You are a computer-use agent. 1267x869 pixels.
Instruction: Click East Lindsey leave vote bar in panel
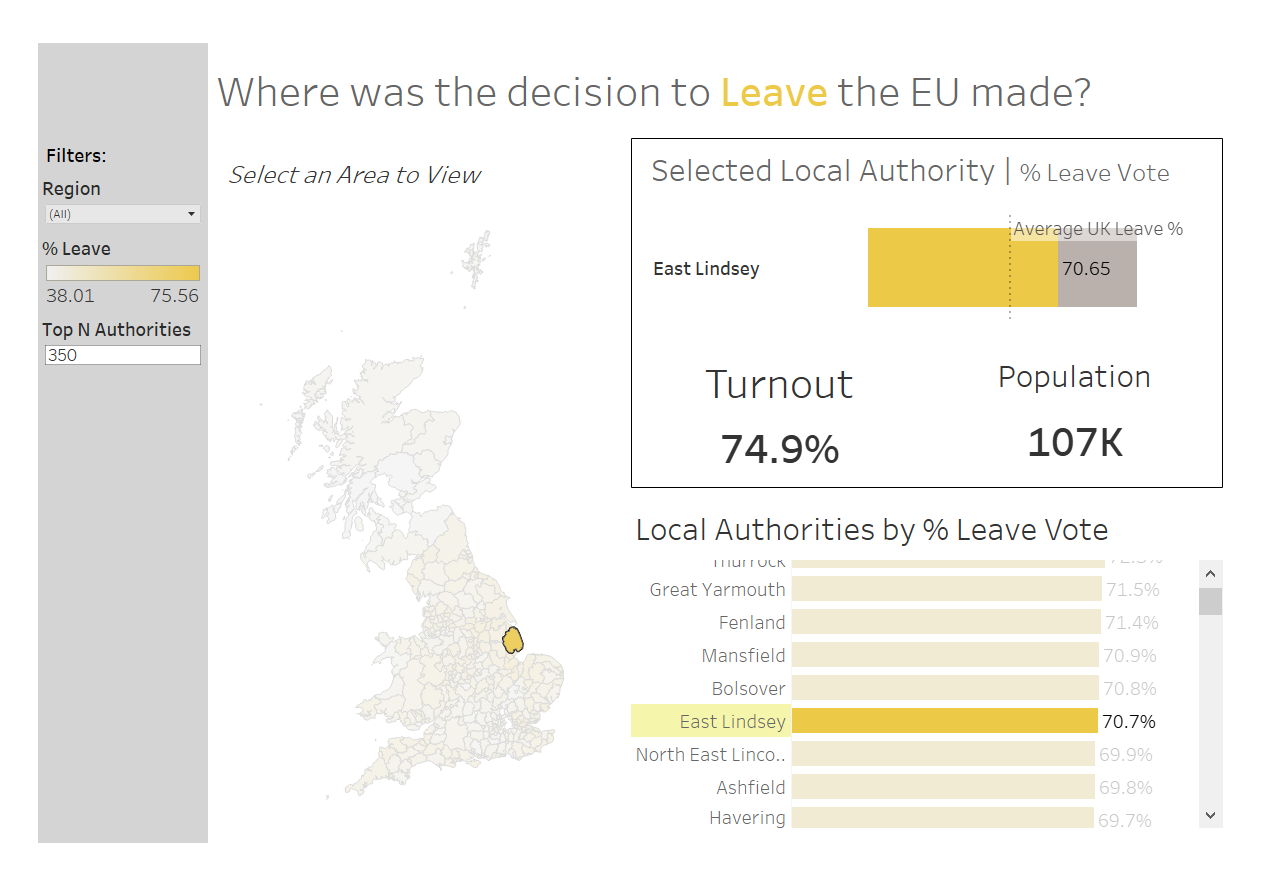click(962, 267)
